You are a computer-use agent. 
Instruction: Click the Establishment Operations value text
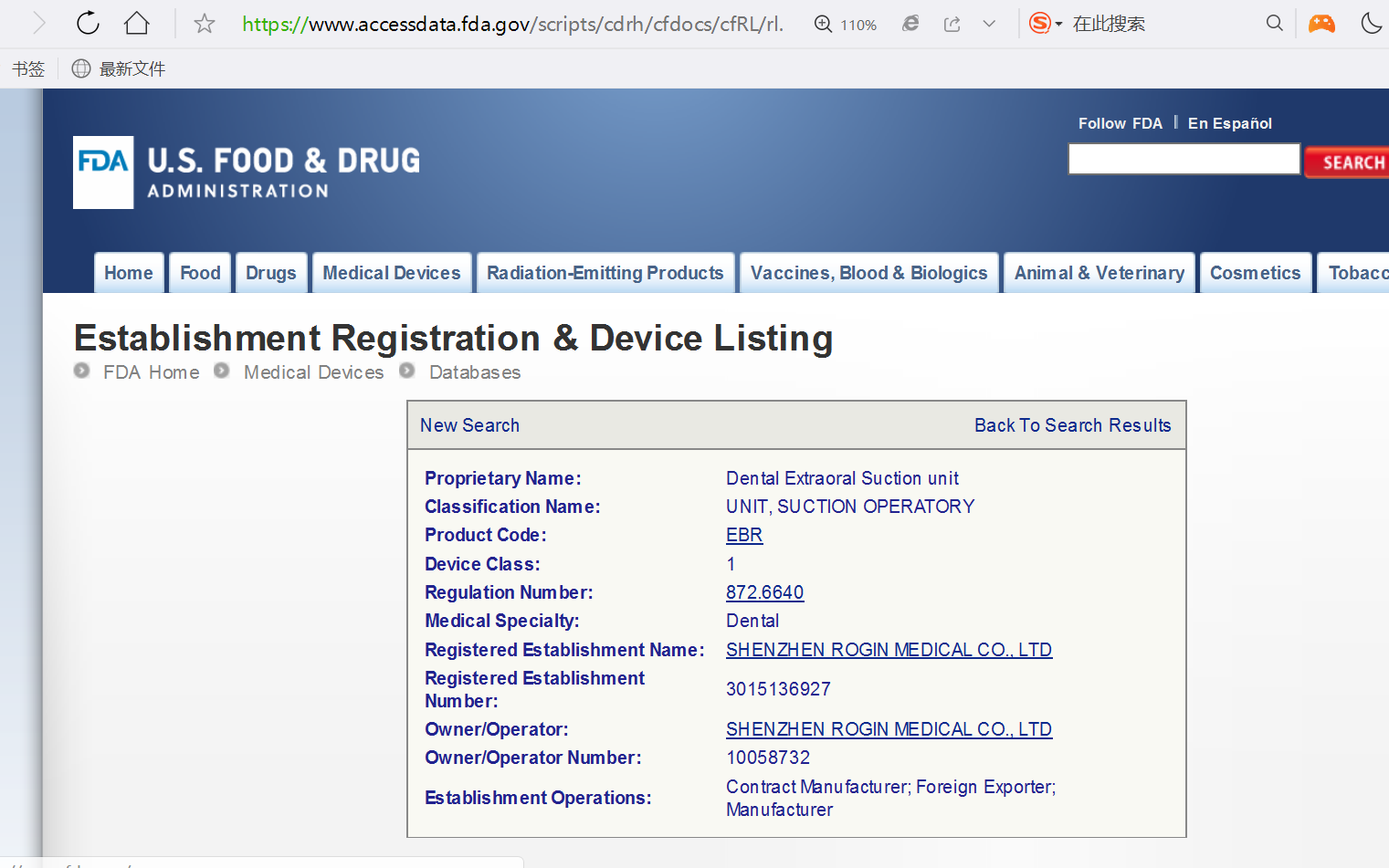[890, 798]
